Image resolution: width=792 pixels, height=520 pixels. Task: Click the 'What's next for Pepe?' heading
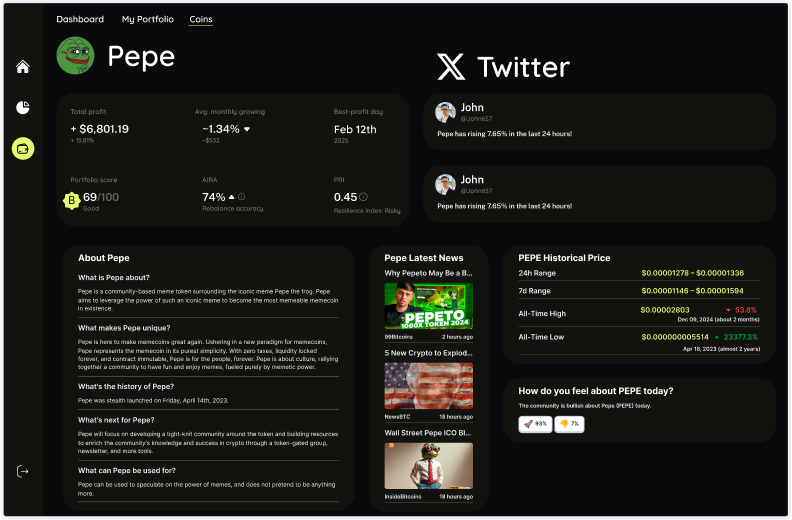click(116, 420)
